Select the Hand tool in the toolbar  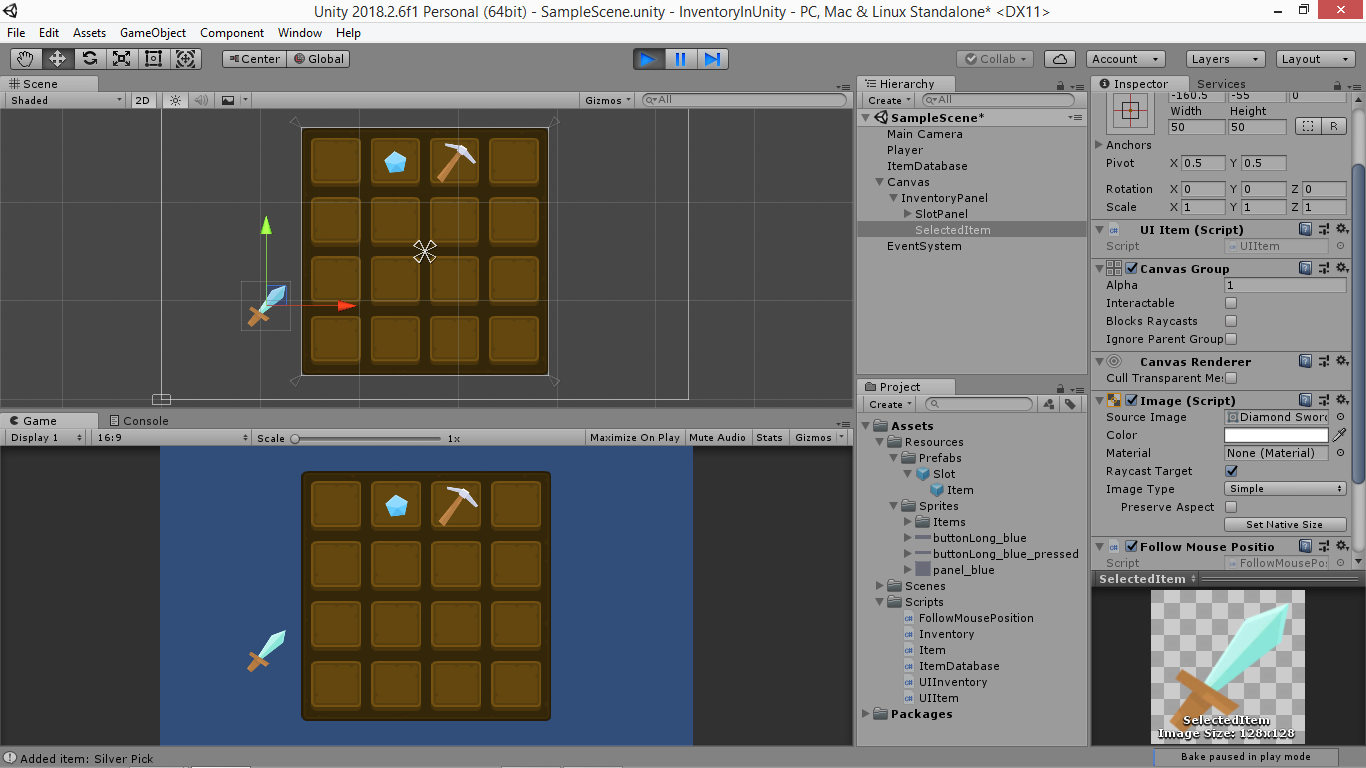click(x=25, y=58)
